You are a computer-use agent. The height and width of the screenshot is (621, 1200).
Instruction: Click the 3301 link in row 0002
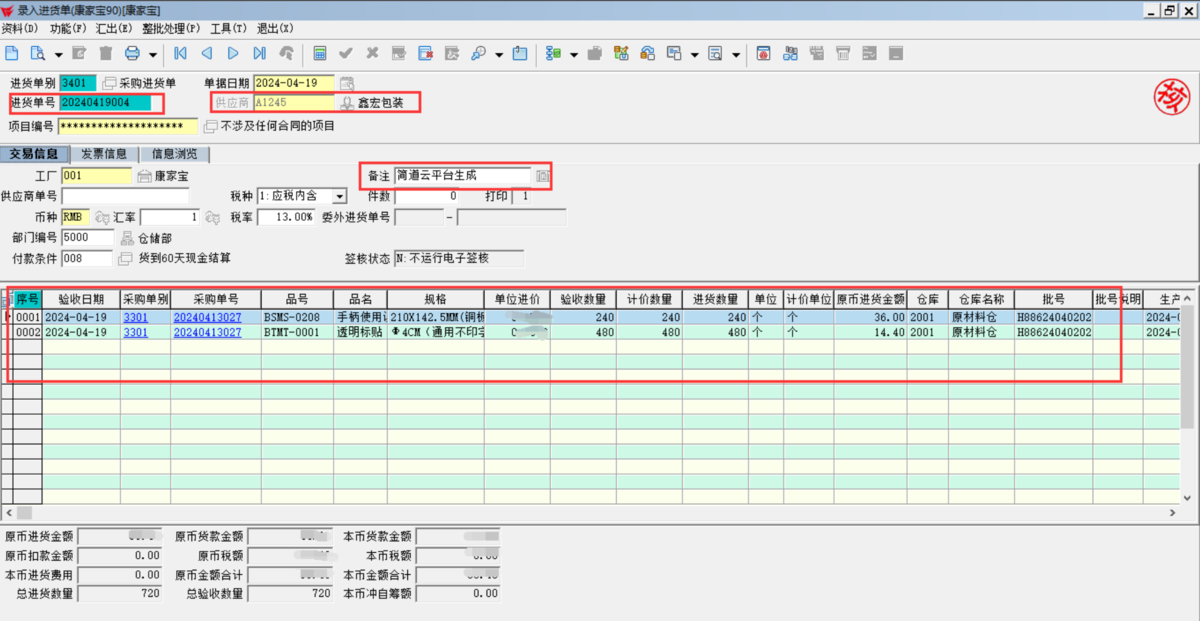pos(134,332)
